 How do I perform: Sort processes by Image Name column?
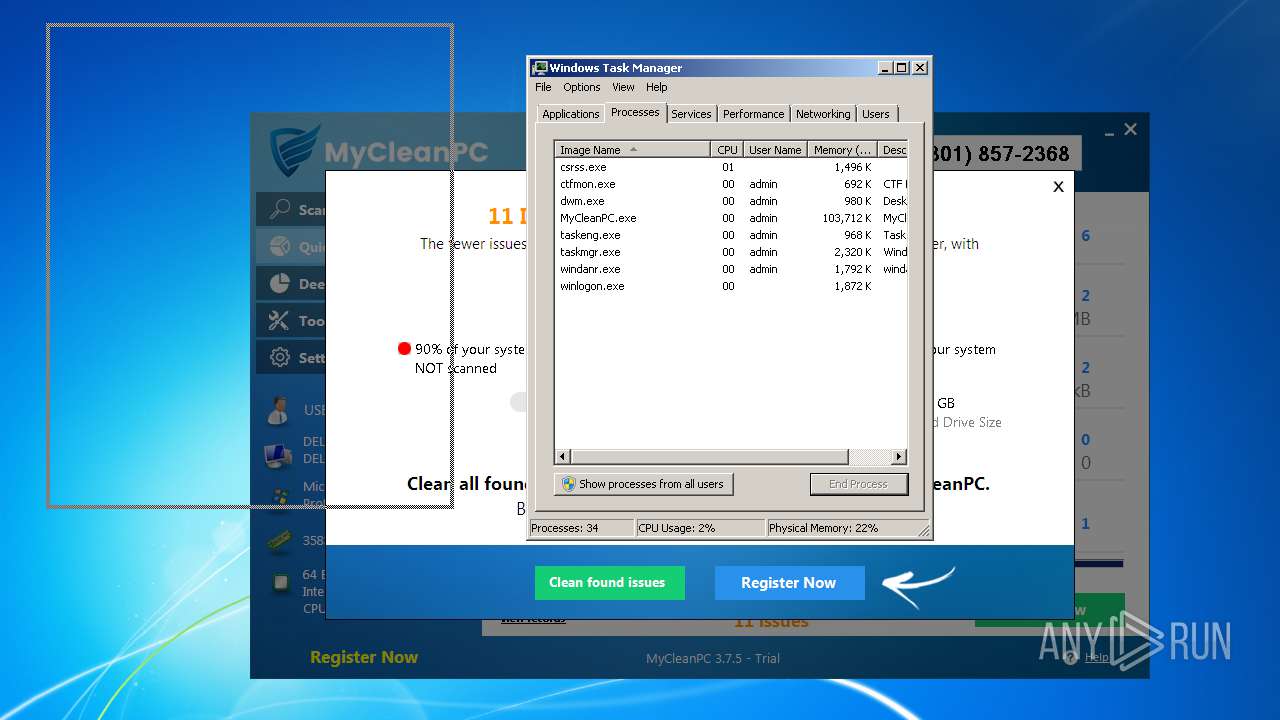pos(632,150)
